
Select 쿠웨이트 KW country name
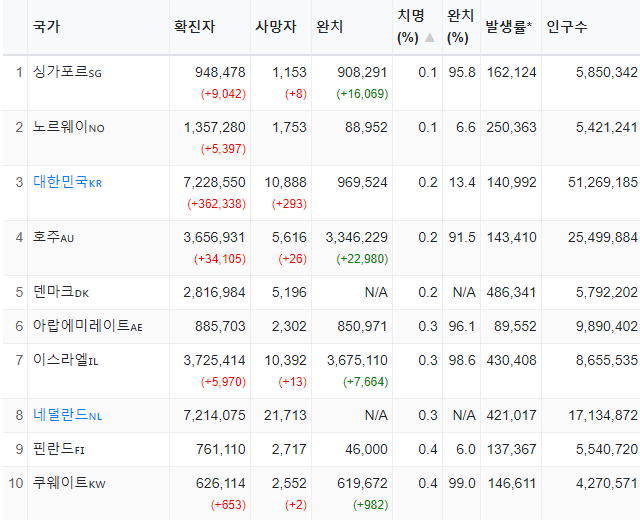point(69,483)
